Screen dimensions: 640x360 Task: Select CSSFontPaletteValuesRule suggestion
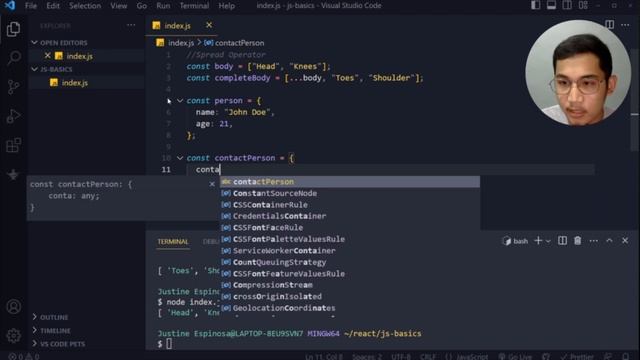point(350,239)
